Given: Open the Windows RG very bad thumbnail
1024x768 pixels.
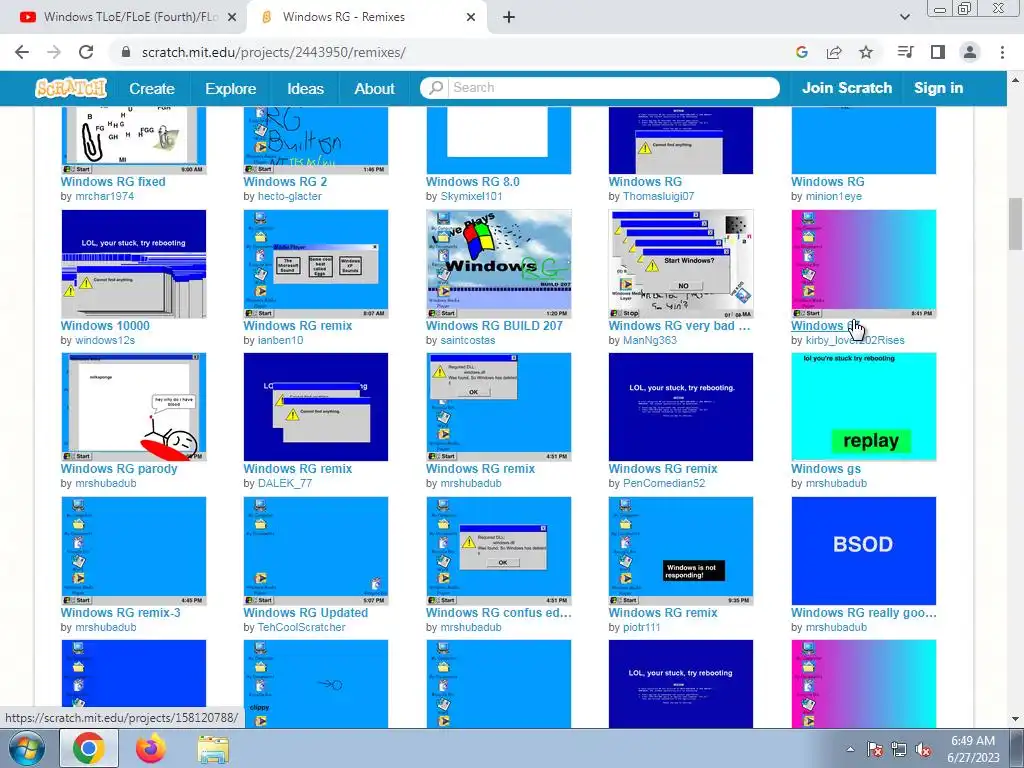Looking at the screenshot, I should pyautogui.click(x=680, y=264).
